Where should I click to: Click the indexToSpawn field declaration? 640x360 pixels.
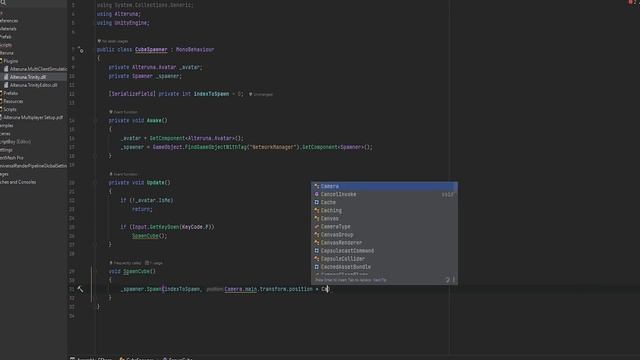[211, 94]
